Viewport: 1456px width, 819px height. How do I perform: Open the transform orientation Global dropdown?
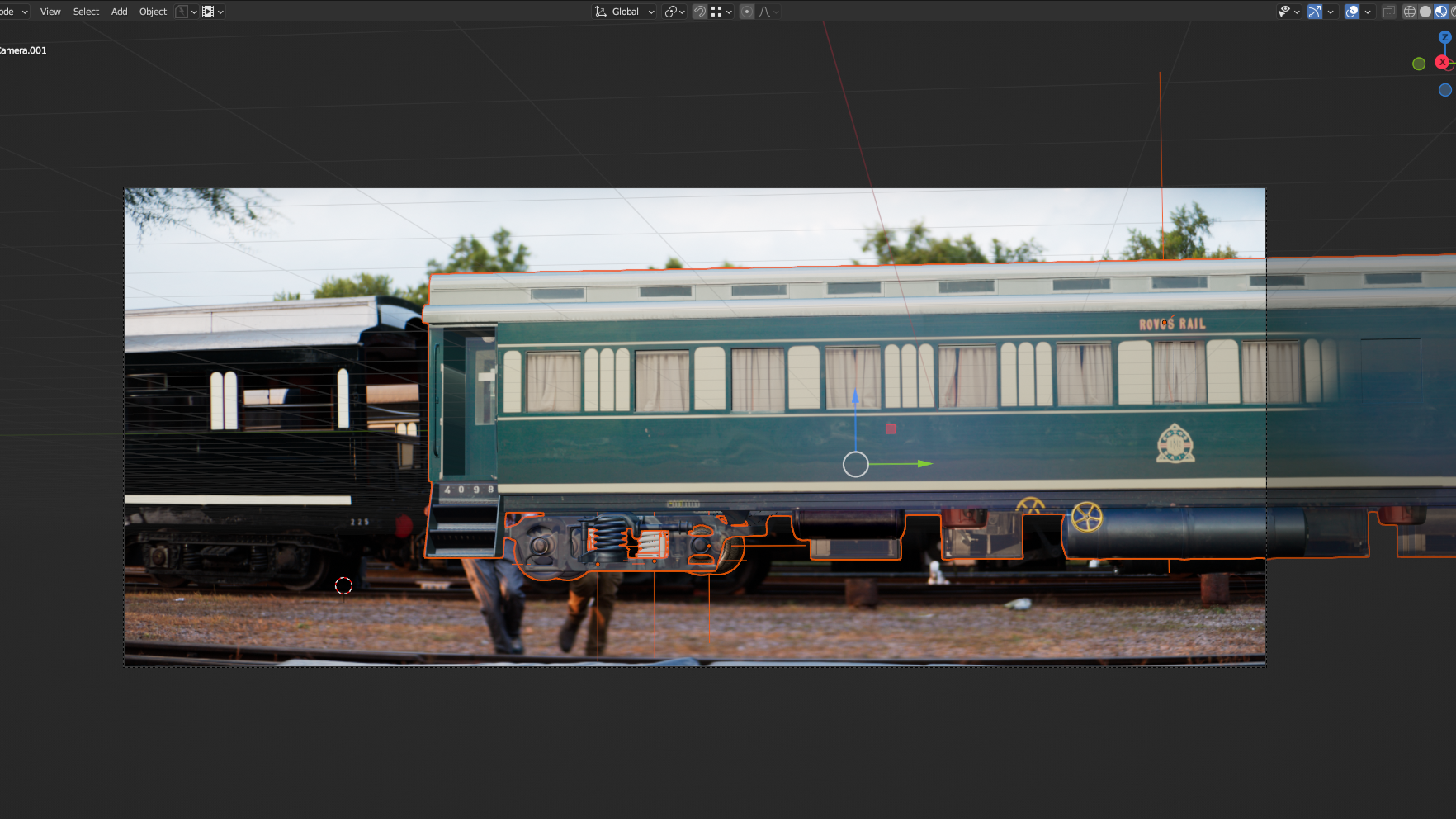[625, 12]
